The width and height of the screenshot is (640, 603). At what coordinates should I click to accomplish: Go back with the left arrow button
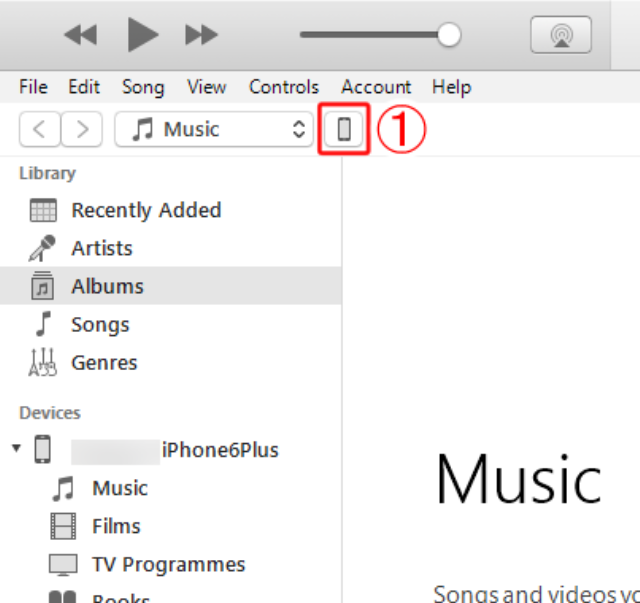coord(40,129)
